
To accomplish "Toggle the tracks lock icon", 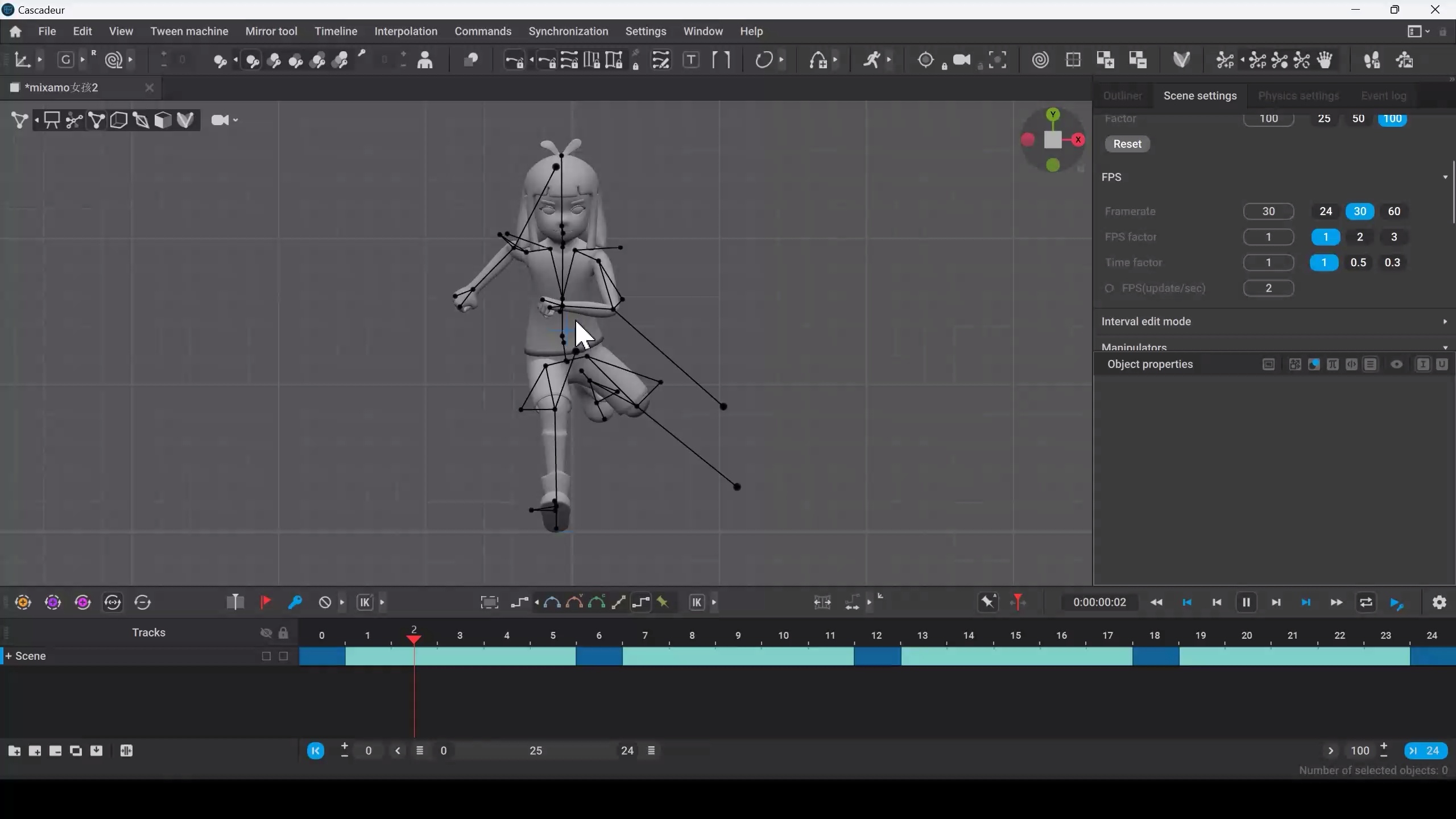I will (x=283, y=632).
